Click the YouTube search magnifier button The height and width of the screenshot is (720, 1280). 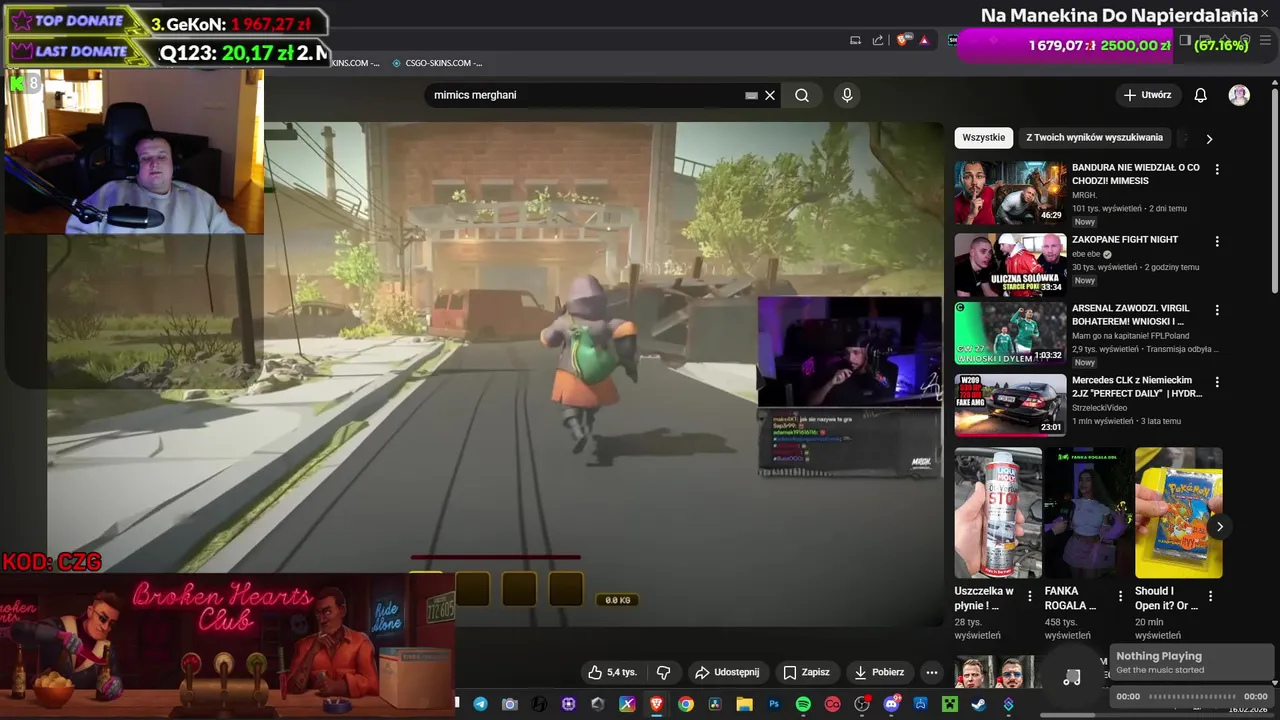[x=802, y=95]
